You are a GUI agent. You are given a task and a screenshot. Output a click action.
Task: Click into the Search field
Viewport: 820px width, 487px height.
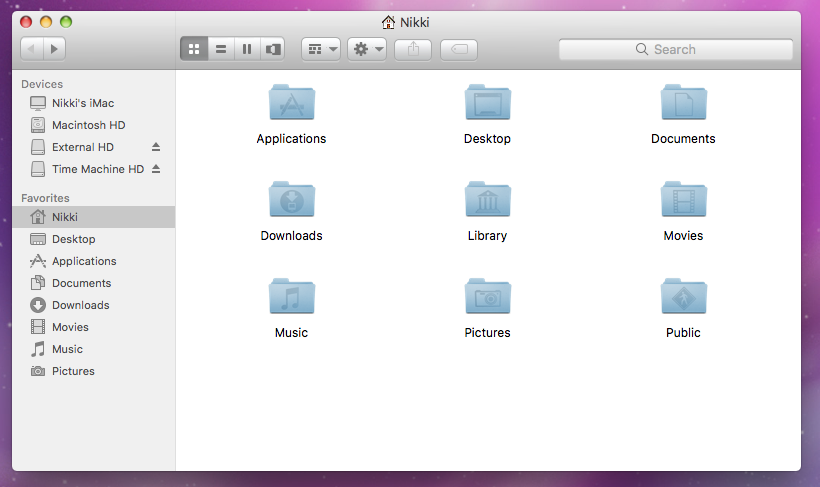tap(676, 49)
